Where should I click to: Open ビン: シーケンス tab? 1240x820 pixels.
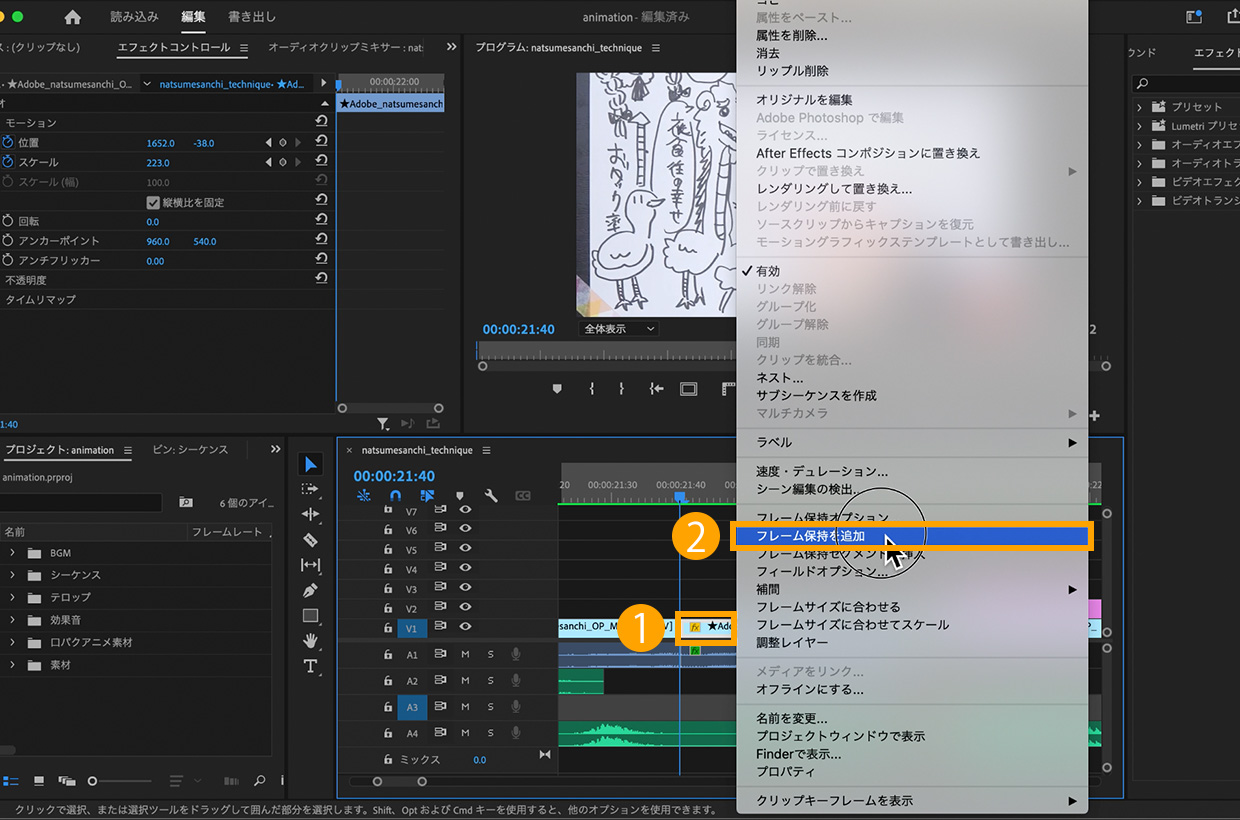[190, 450]
